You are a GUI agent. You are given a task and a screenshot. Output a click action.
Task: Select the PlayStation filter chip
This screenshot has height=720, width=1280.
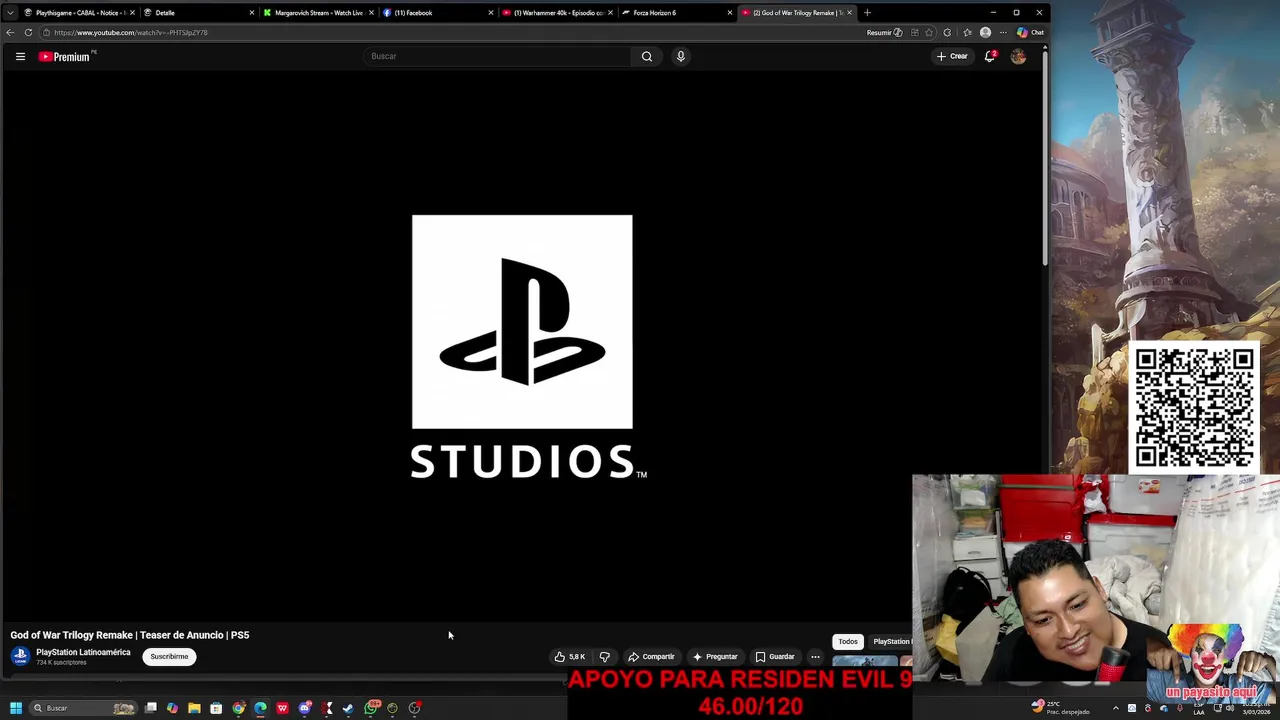point(891,641)
